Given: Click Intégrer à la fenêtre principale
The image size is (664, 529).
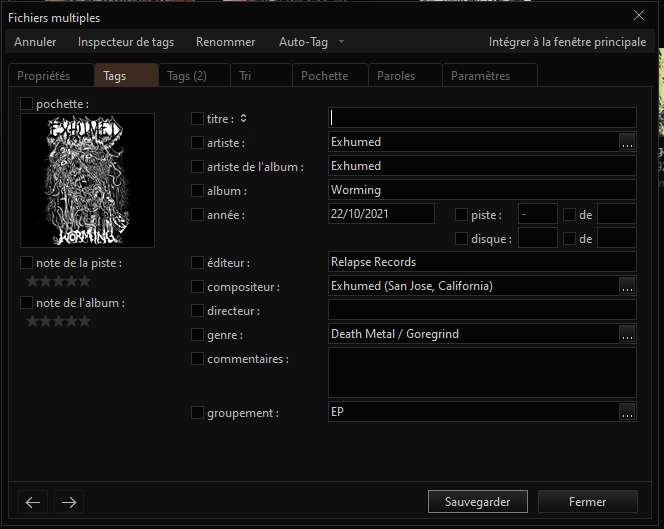Looking at the screenshot, I should tap(567, 42).
